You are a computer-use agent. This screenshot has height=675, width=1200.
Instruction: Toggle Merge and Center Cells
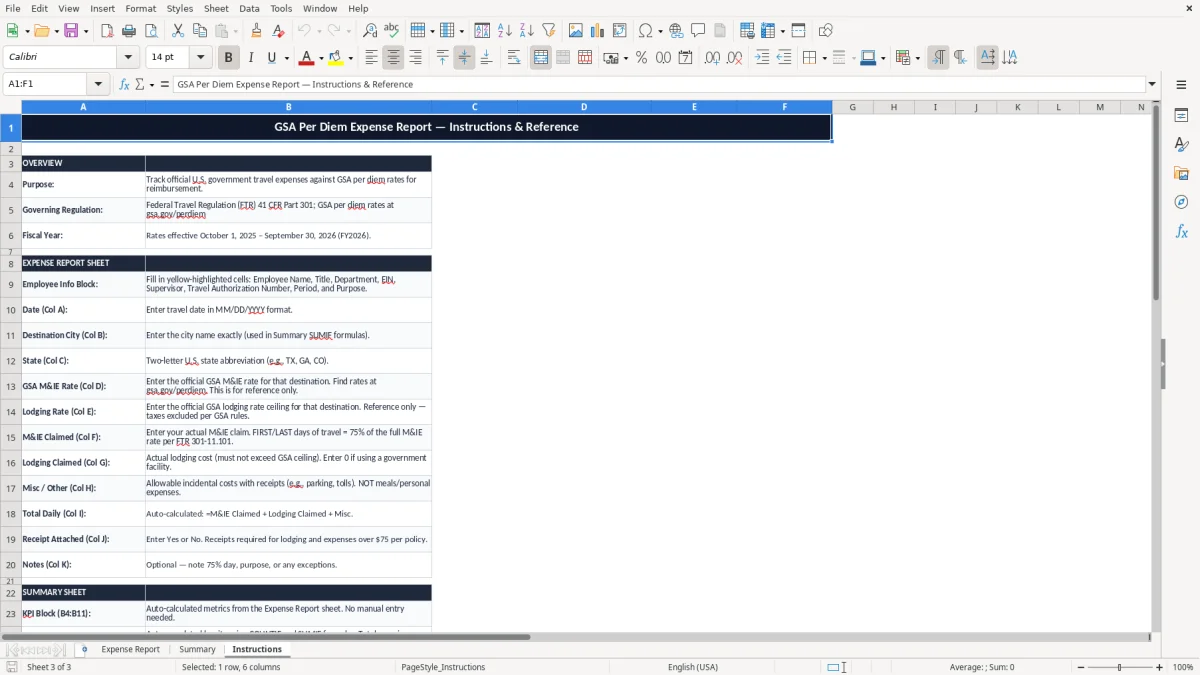[541, 58]
